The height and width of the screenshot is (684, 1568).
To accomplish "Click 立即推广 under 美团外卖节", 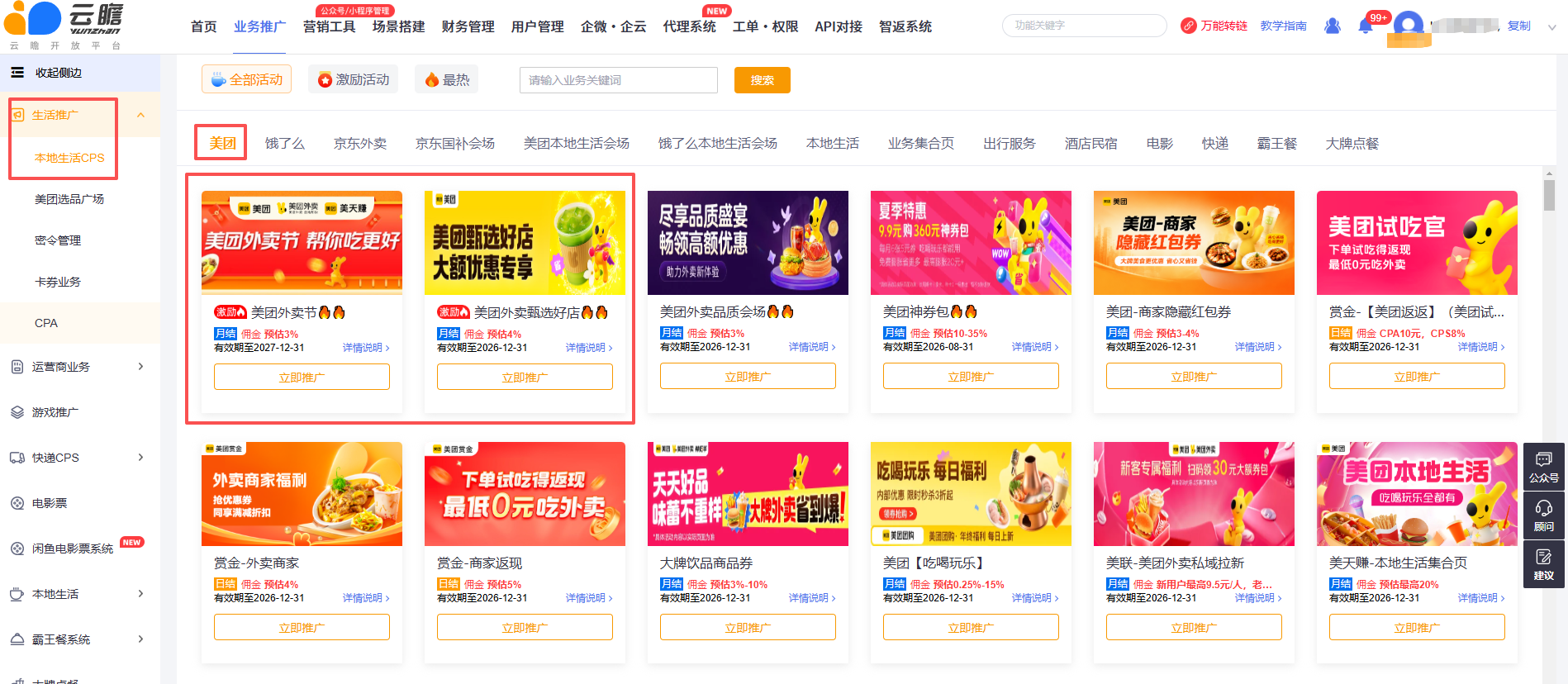I will click(302, 378).
